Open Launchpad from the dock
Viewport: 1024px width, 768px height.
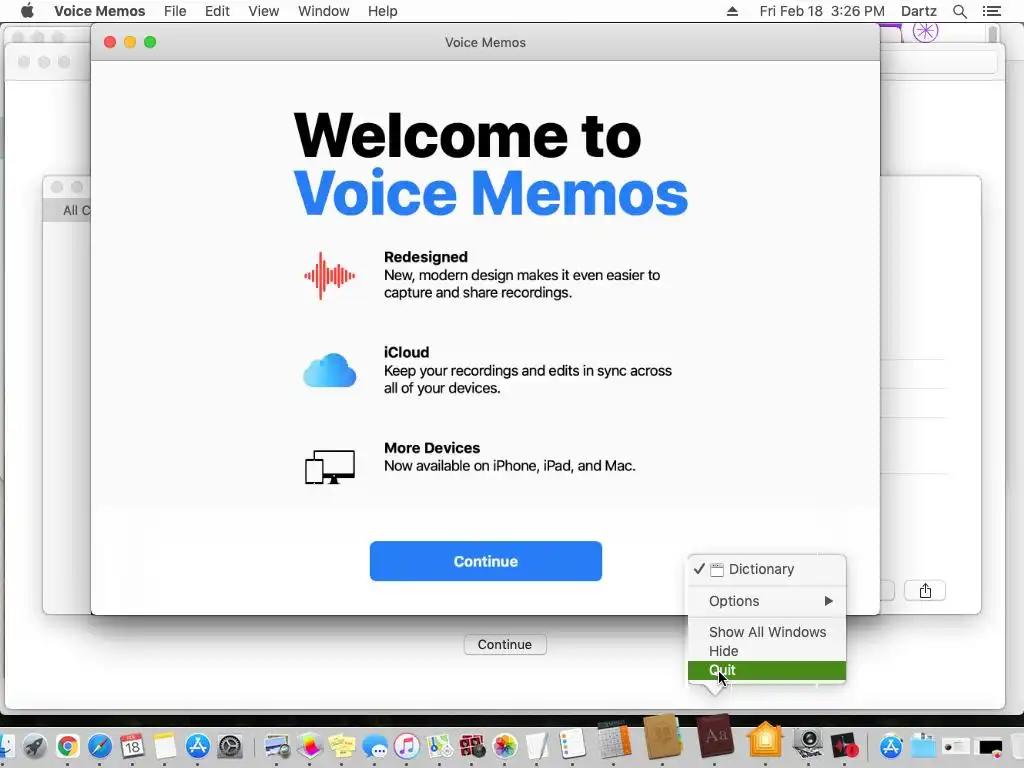coord(35,746)
